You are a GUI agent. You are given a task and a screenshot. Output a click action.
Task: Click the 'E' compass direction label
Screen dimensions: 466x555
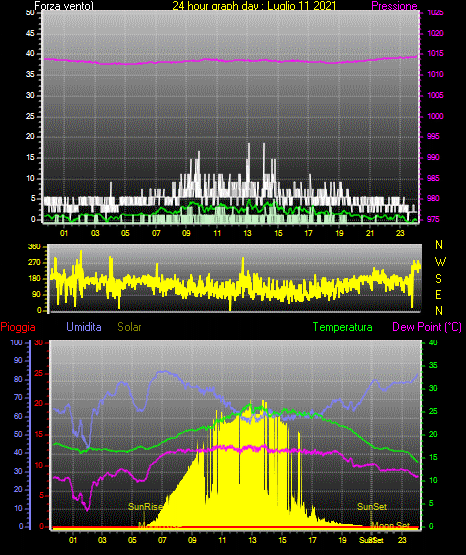click(x=438, y=294)
